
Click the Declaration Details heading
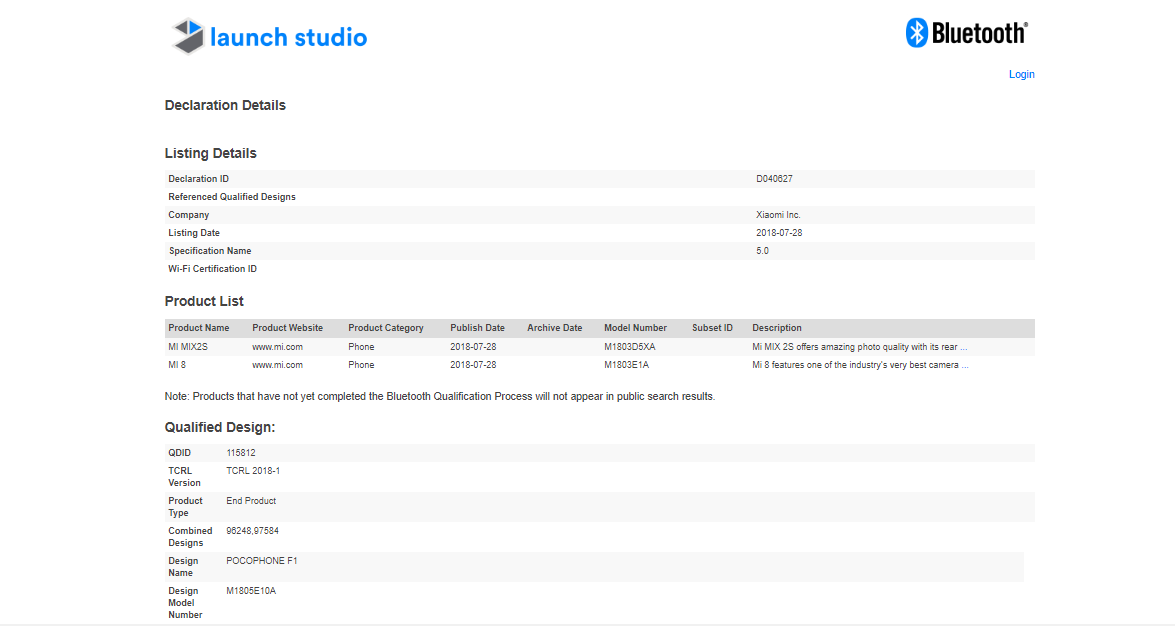225,106
